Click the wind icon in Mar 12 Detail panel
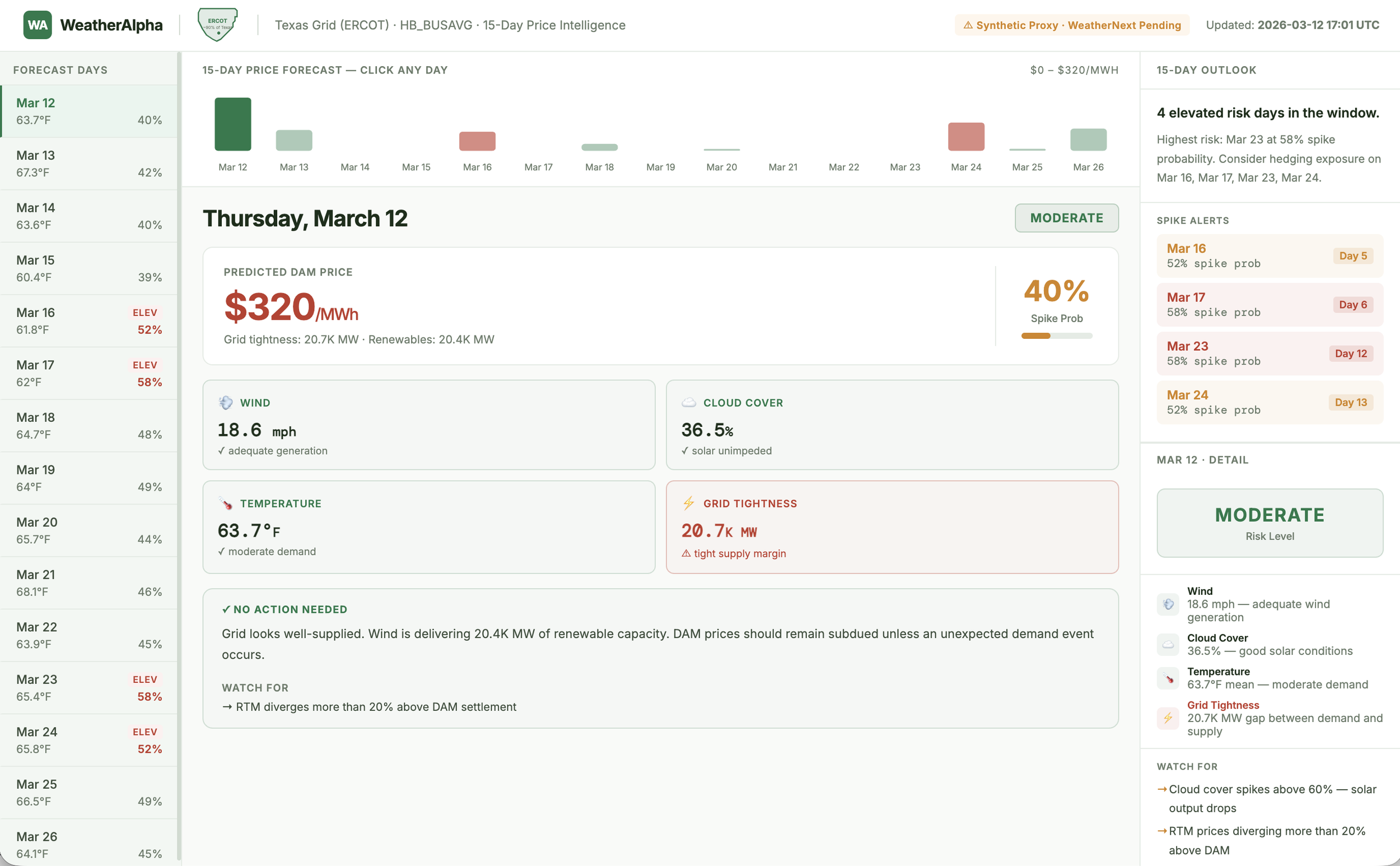1400x866 pixels. pyautogui.click(x=1168, y=604)
